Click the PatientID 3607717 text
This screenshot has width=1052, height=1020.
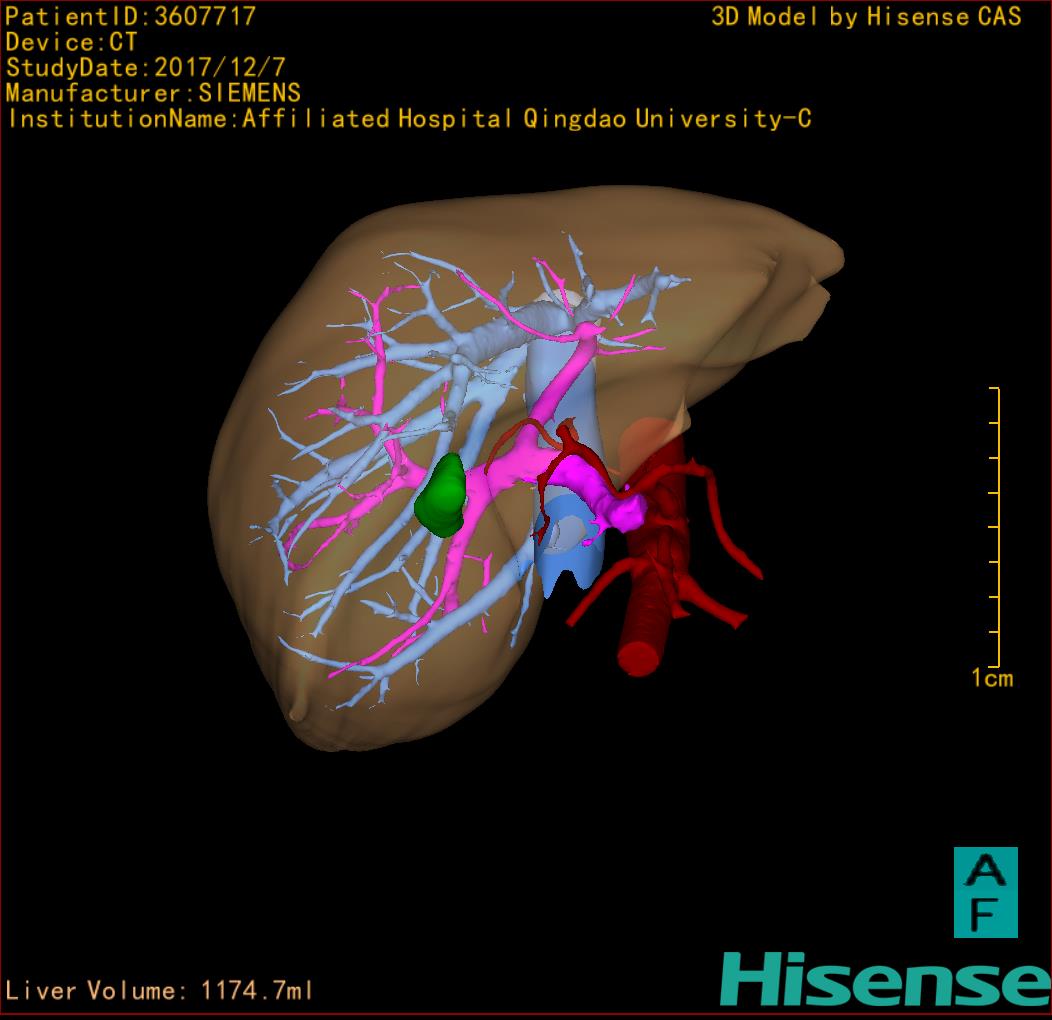[130, 17]
